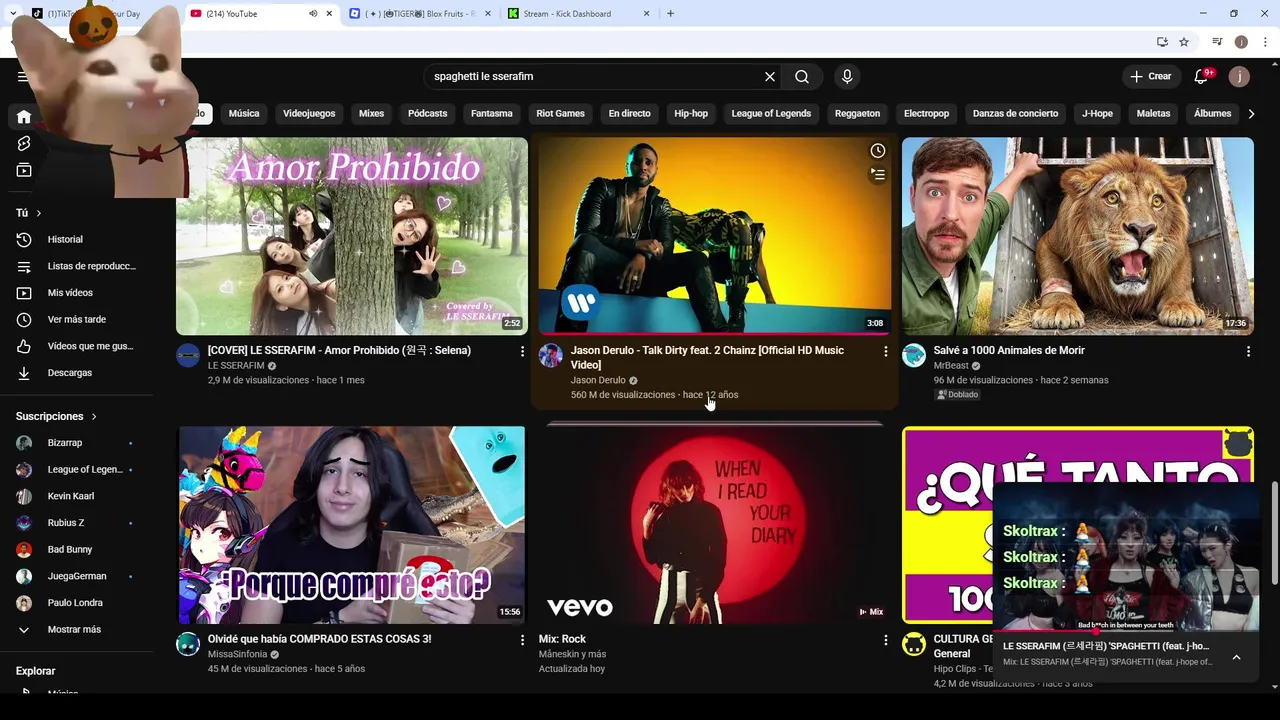Select the Riot Games filter chip
This screenshot has width=1280, height=720.
560,114
